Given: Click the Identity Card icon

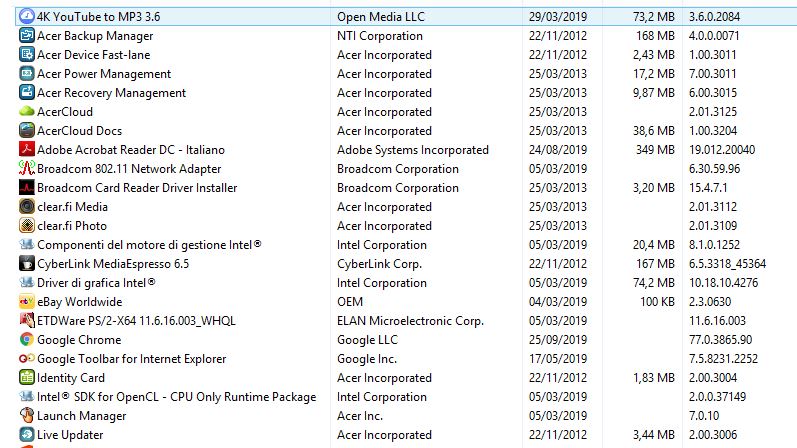Looking at the screenshot, I should pos(26,377).
